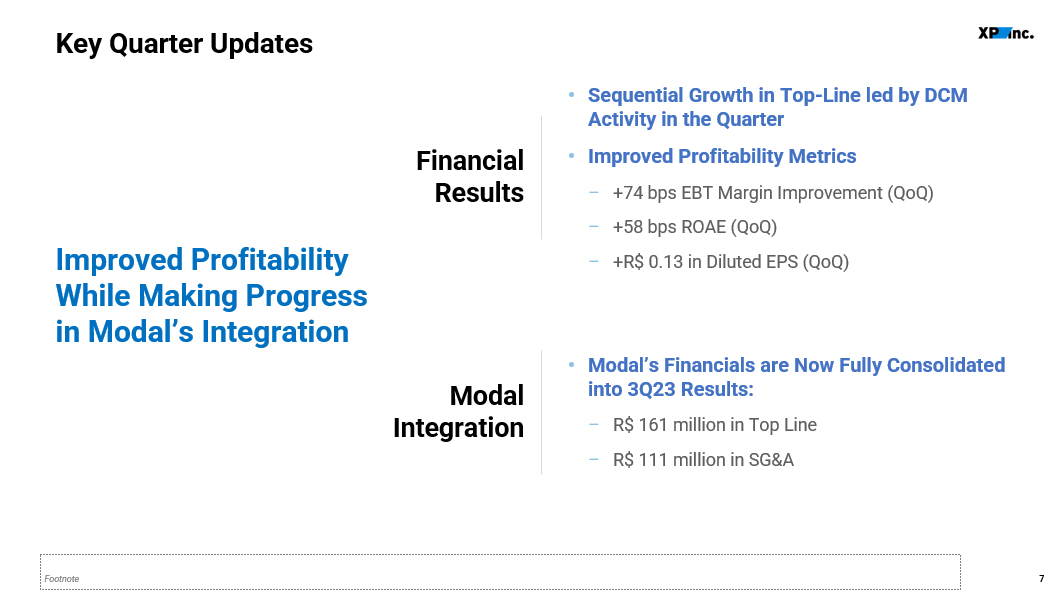Click R$ 111 million in SG&A
Image resolution: width=1064 pixels, height=597 pixels.
[703, 460]
